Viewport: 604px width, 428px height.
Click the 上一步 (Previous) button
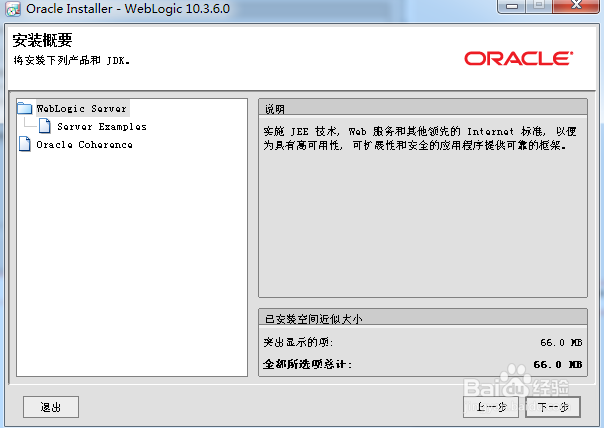tap(491, 407)
